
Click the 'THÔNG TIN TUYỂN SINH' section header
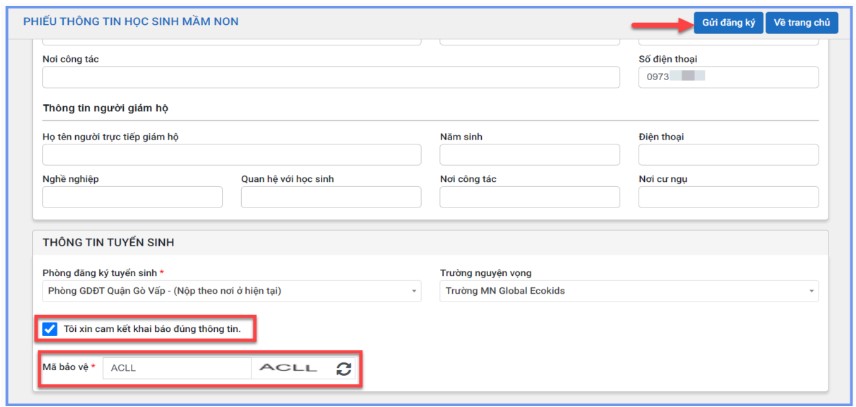tap(110, 243)
